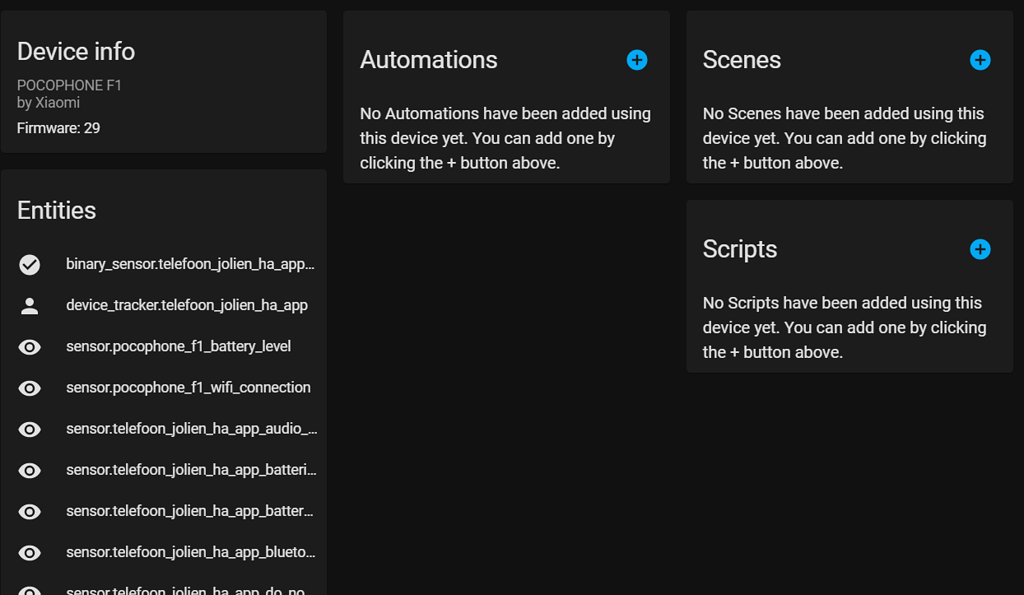
Task: Click eye icon beside telefoon_jolien_ha_app_batter… entity
Action: [x=29, y=511]
